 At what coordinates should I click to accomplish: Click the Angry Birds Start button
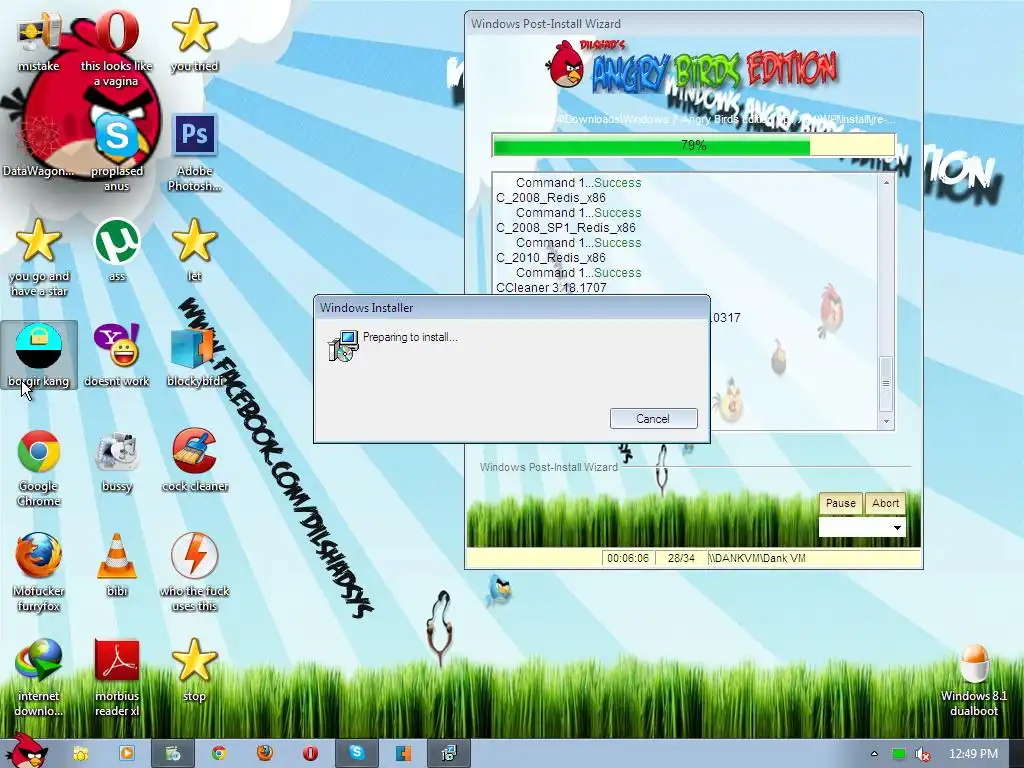point(27,751)
